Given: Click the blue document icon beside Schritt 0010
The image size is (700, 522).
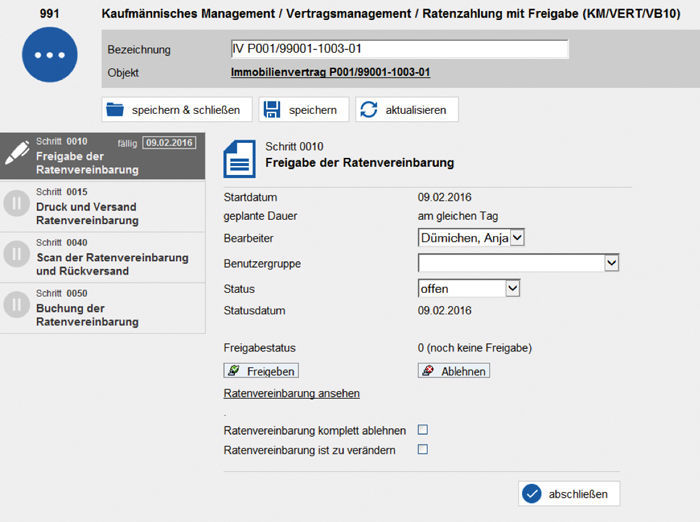Looking at the screenshot, I should pos(239,160).
